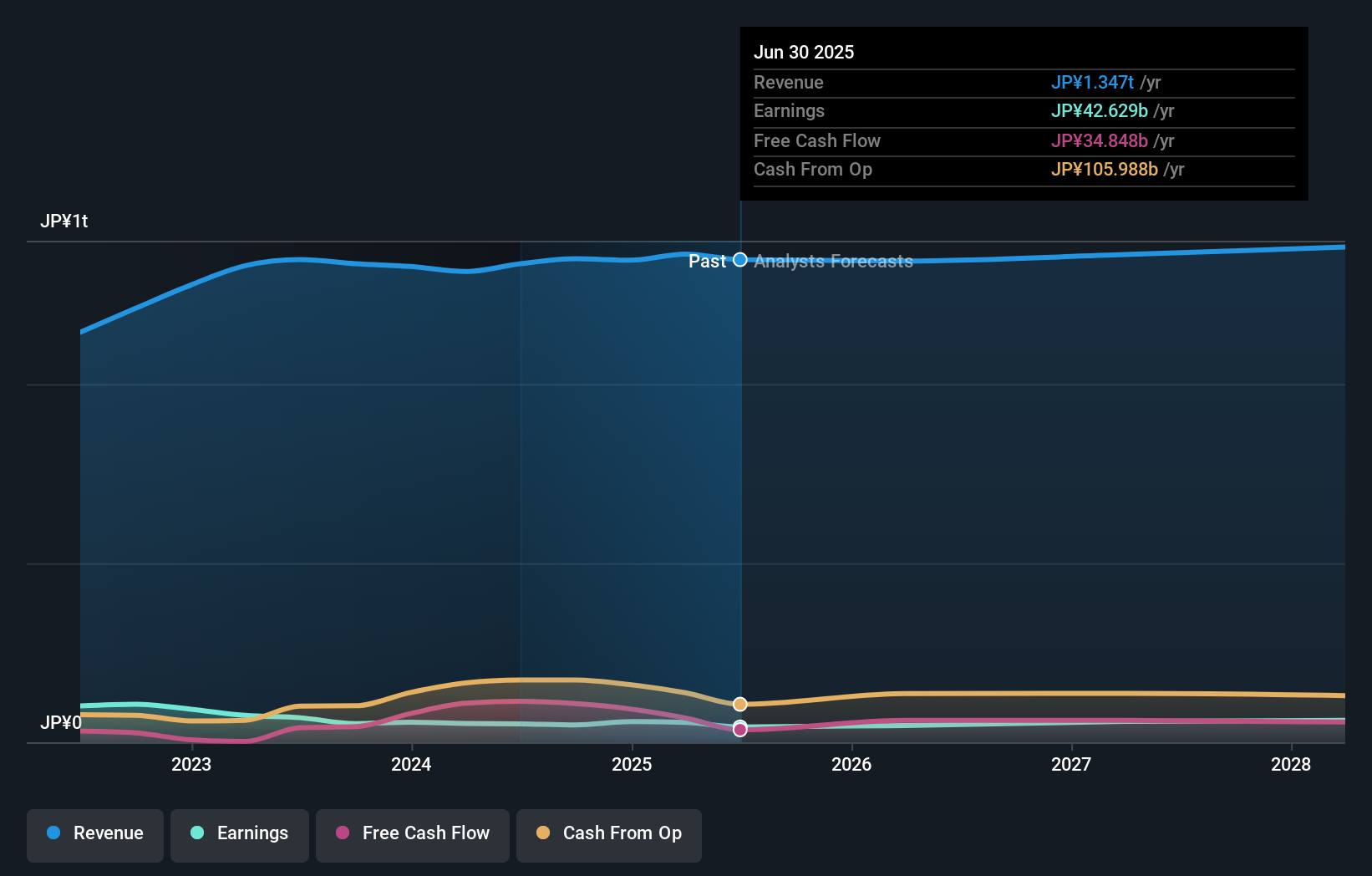The height and width of the screenshot is (876, 1372).
Task: Toggle the Revenue series visibility
Action: (x=94, y=833)
